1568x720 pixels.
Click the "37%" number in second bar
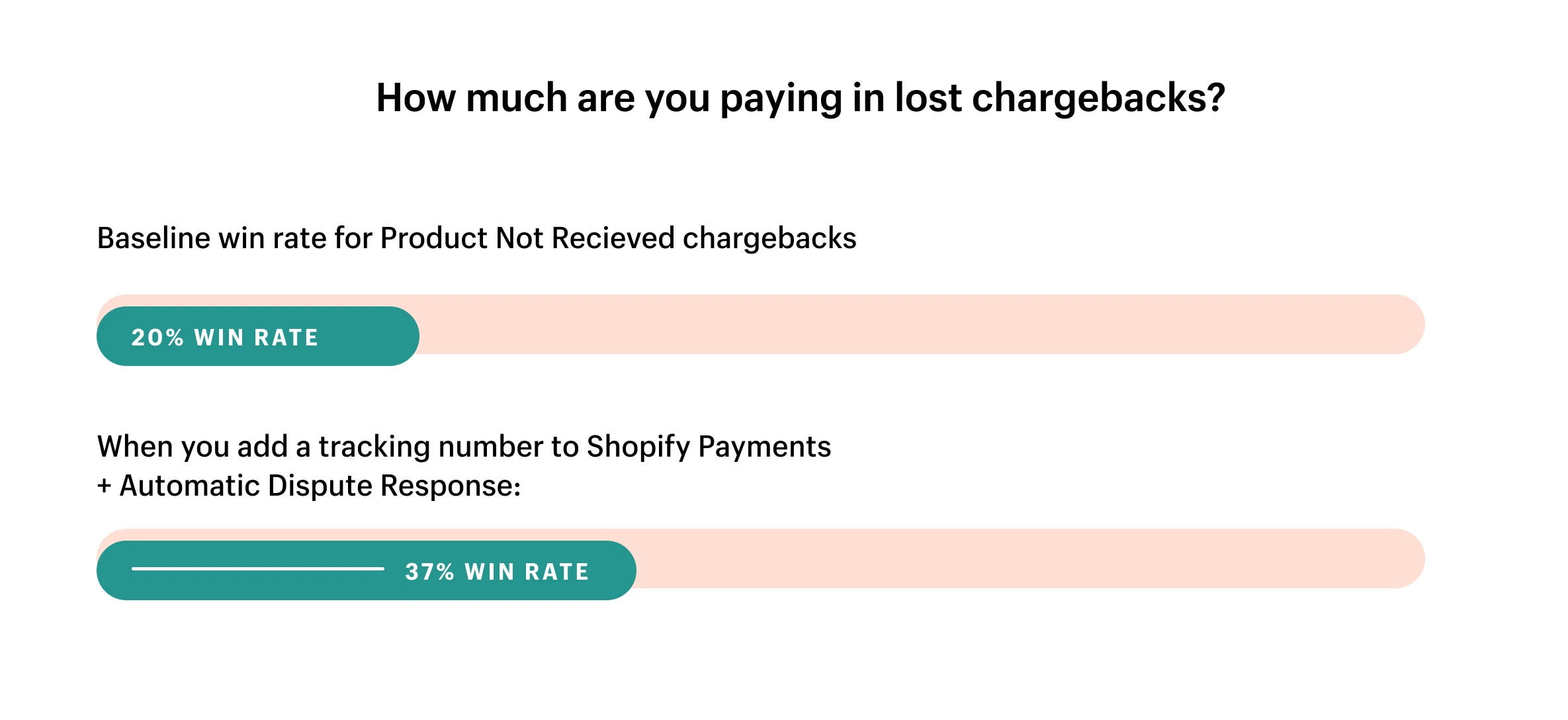point(429,572)
